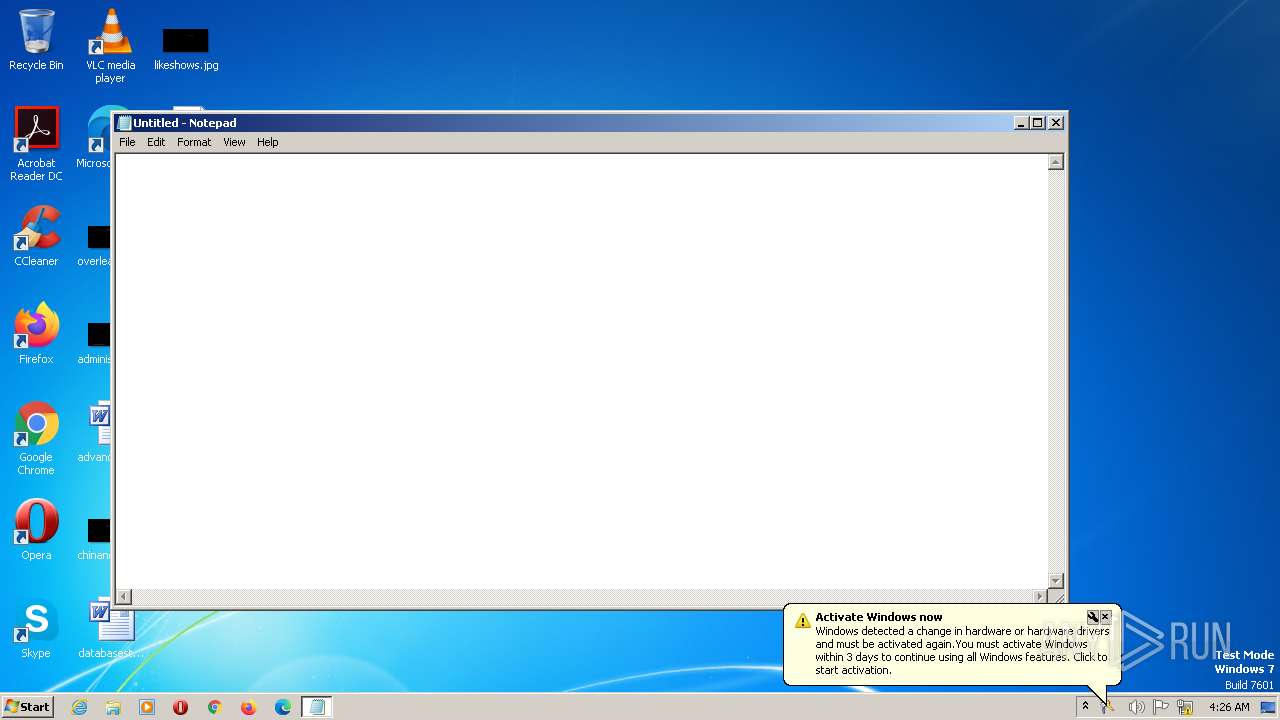The height and width of the screenshot is (720, 1280).
Task: Show hidden system tray icons
Action: (1085, 707)
